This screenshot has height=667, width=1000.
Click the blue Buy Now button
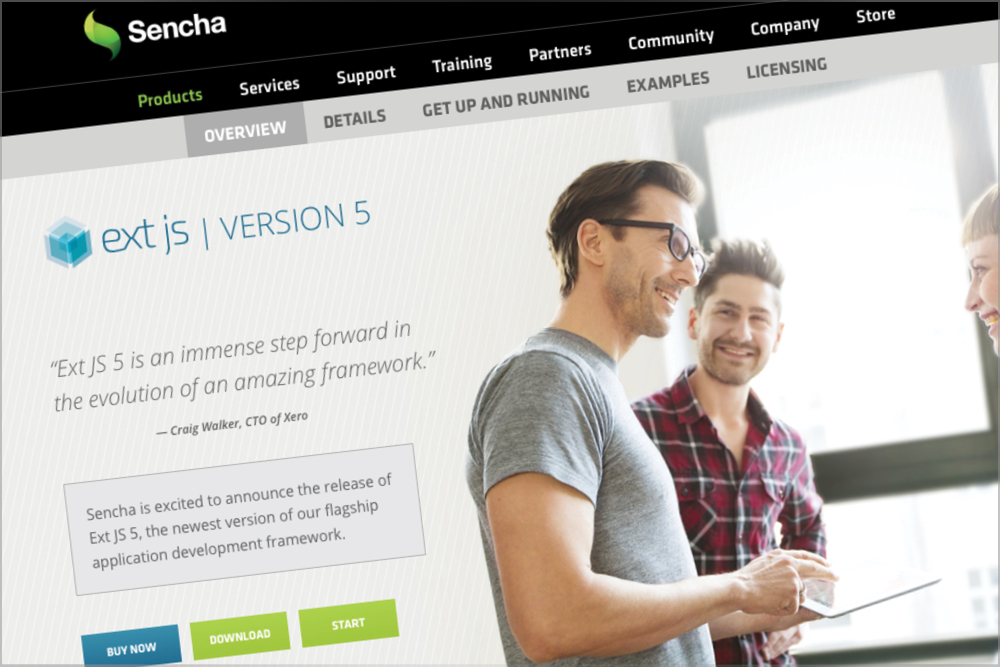click(x=131, y=648)
